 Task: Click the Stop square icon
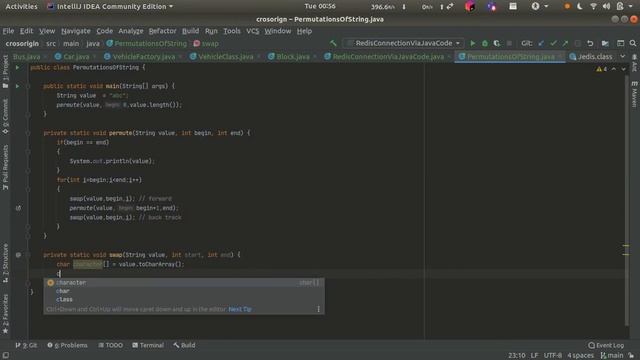(x=509, y=43)
